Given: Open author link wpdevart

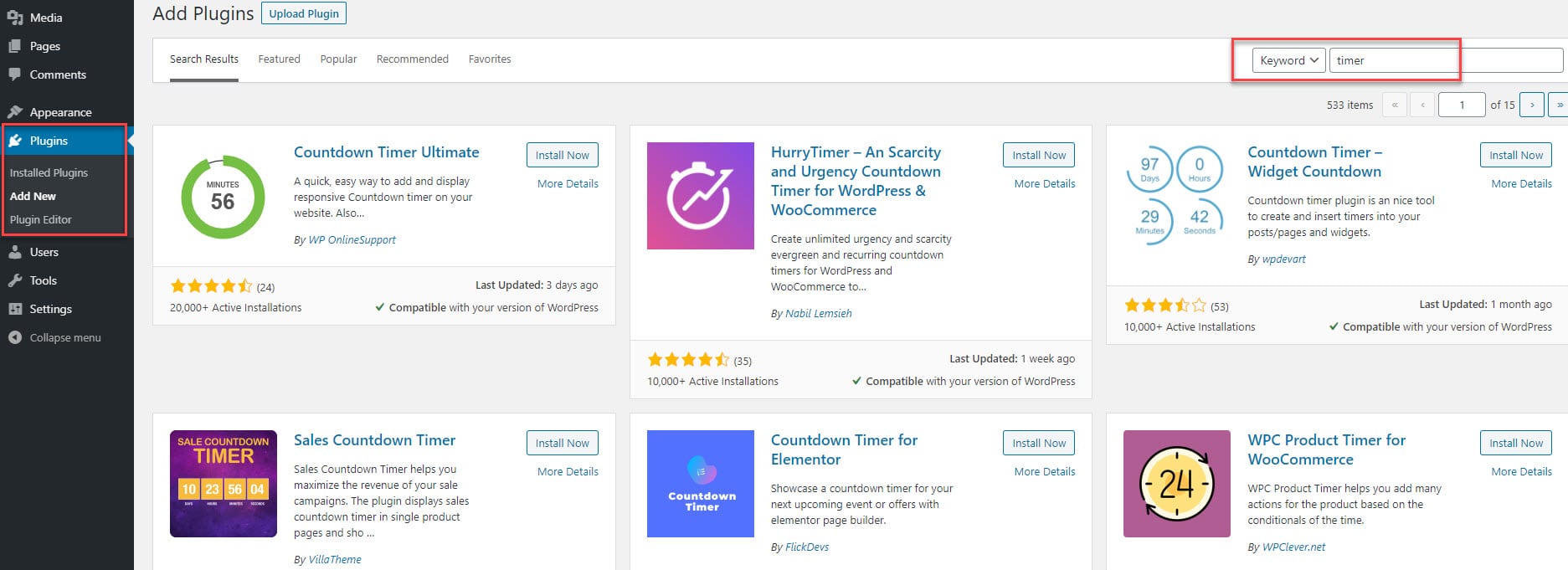Looking at the screenshot, I should tap(1284, 259).
